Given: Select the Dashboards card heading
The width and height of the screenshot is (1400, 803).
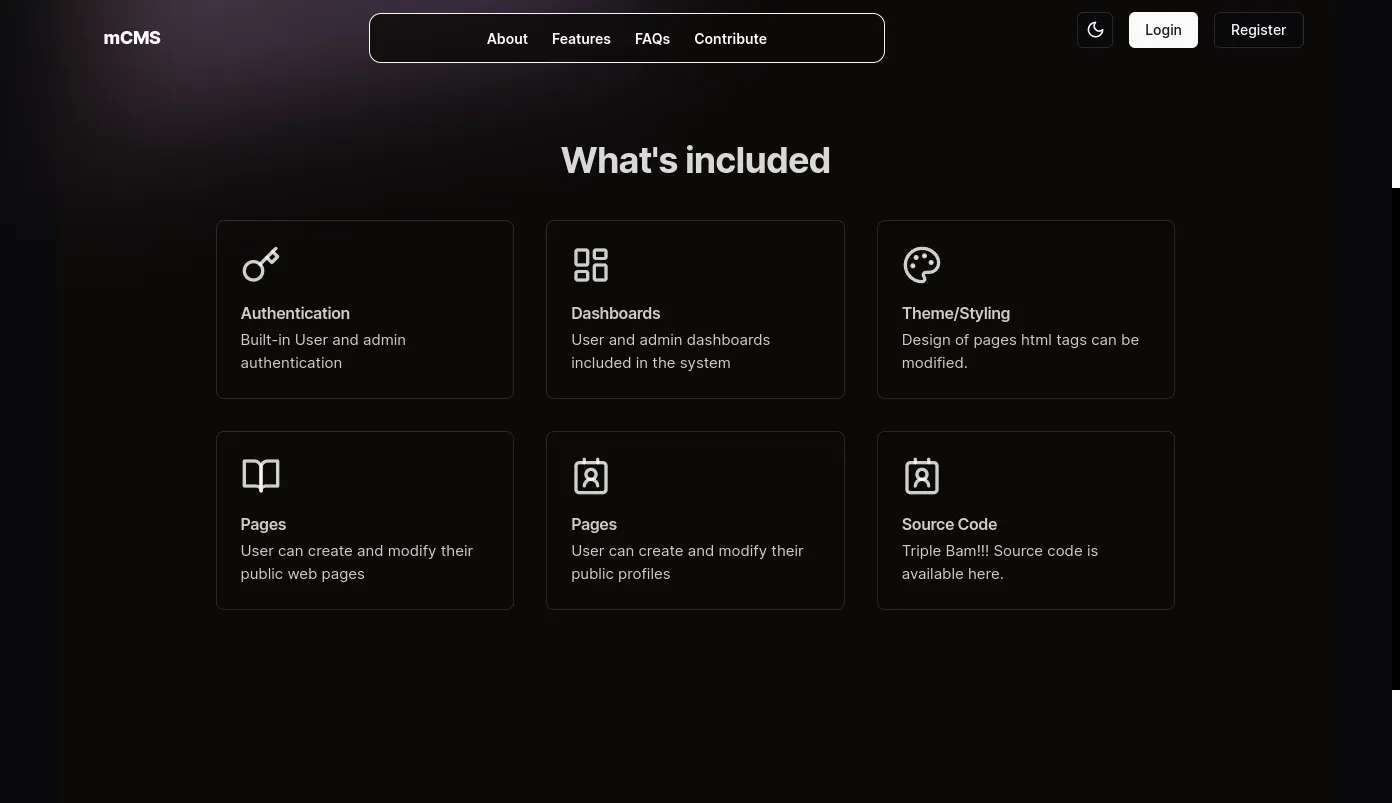Looking at the screenshot, I should click(615, 313).
